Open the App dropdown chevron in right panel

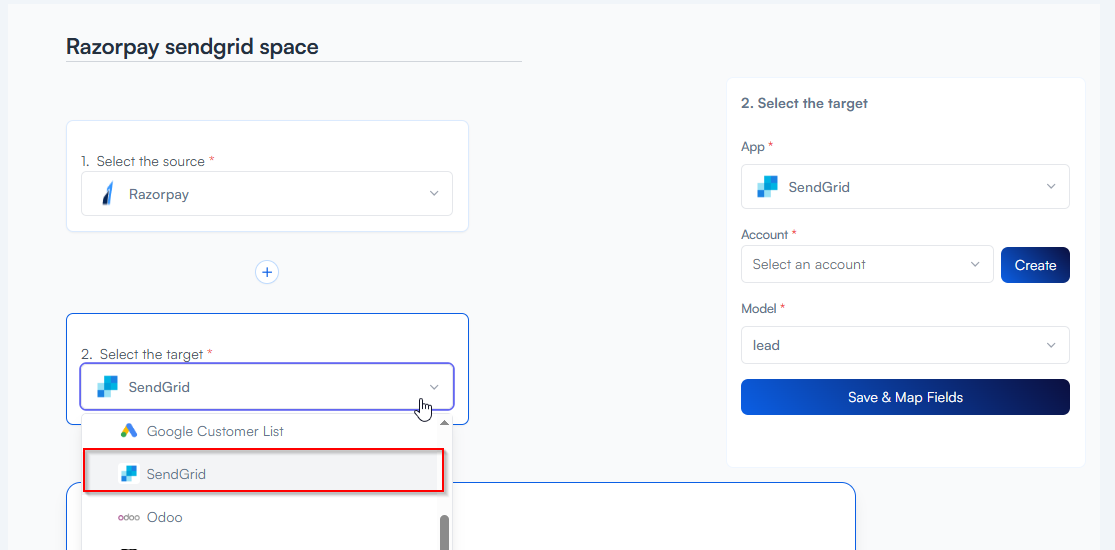pos(1051,187)
